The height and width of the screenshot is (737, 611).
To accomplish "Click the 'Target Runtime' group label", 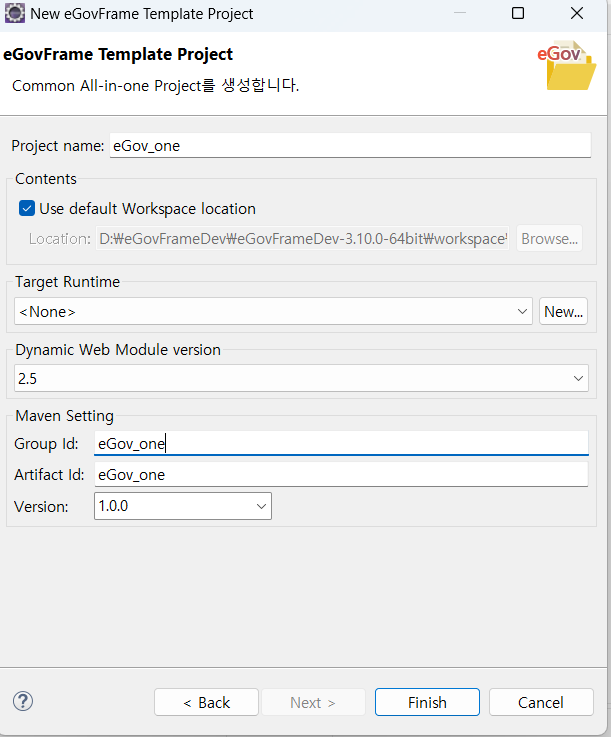I will (x=68, y=282).
